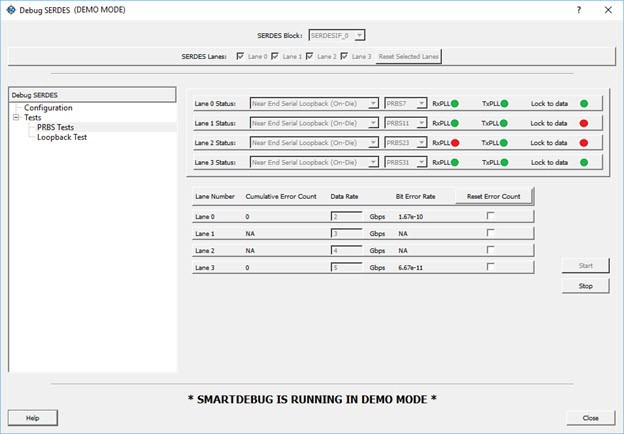Click the Debug SERDES title bar app icon
This screenshot has height=434, width=624.
9,9
